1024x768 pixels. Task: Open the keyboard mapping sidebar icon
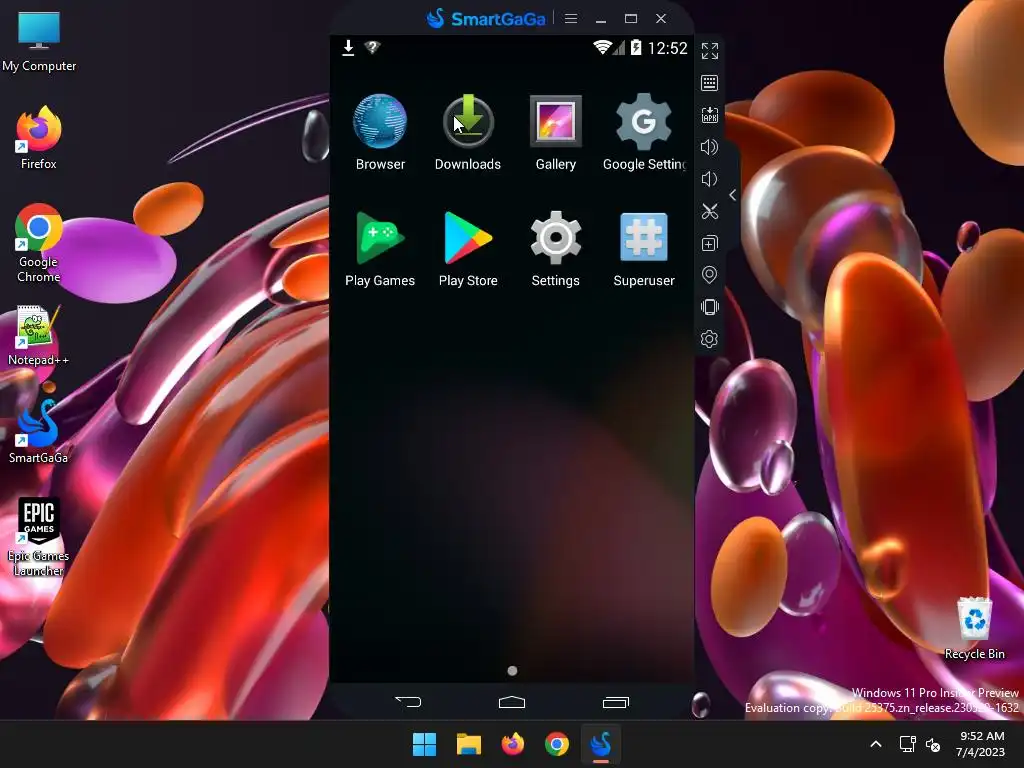click(x=710, y=83)
